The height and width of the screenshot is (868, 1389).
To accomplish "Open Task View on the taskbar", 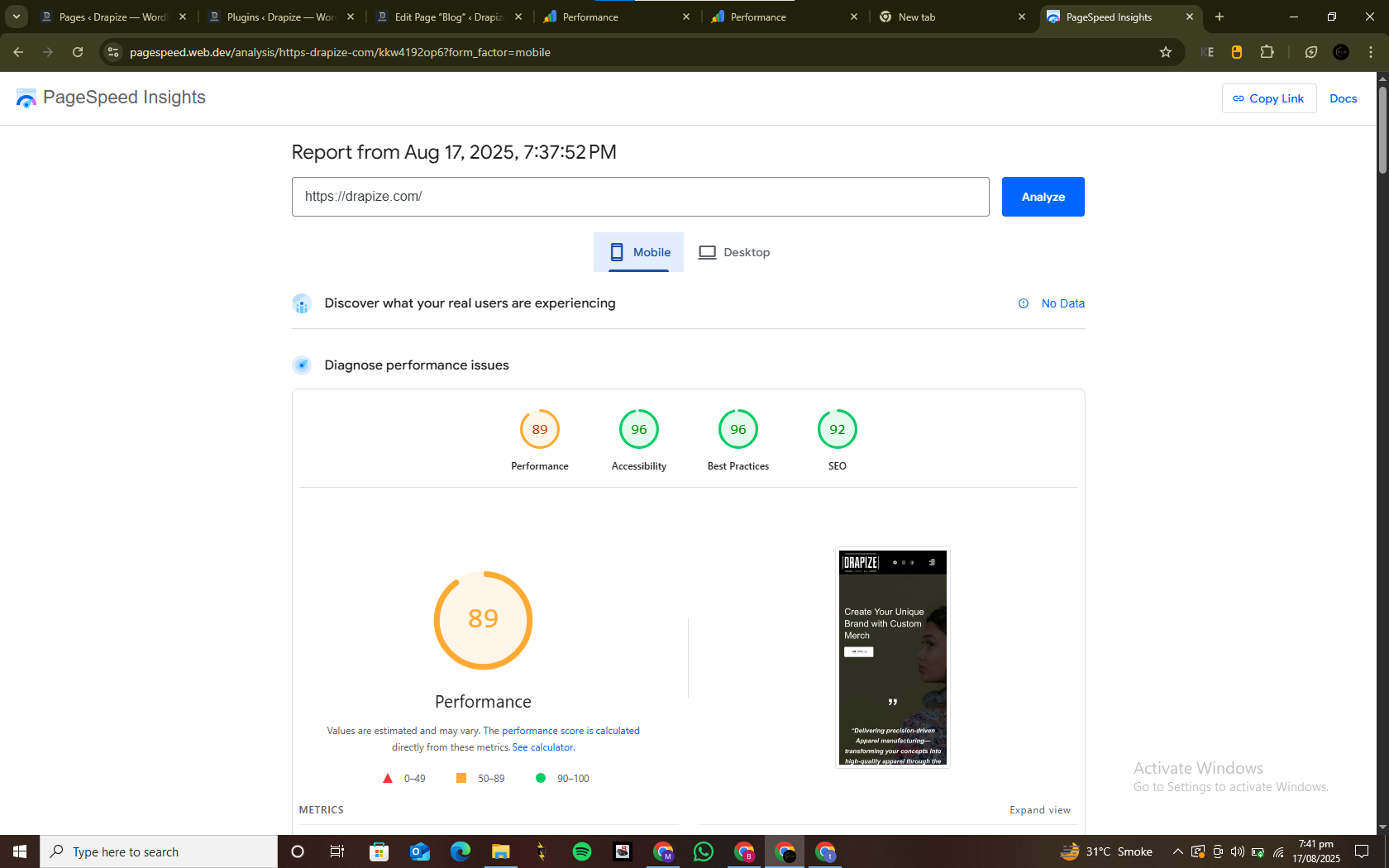I will click(x=337, y=851).
